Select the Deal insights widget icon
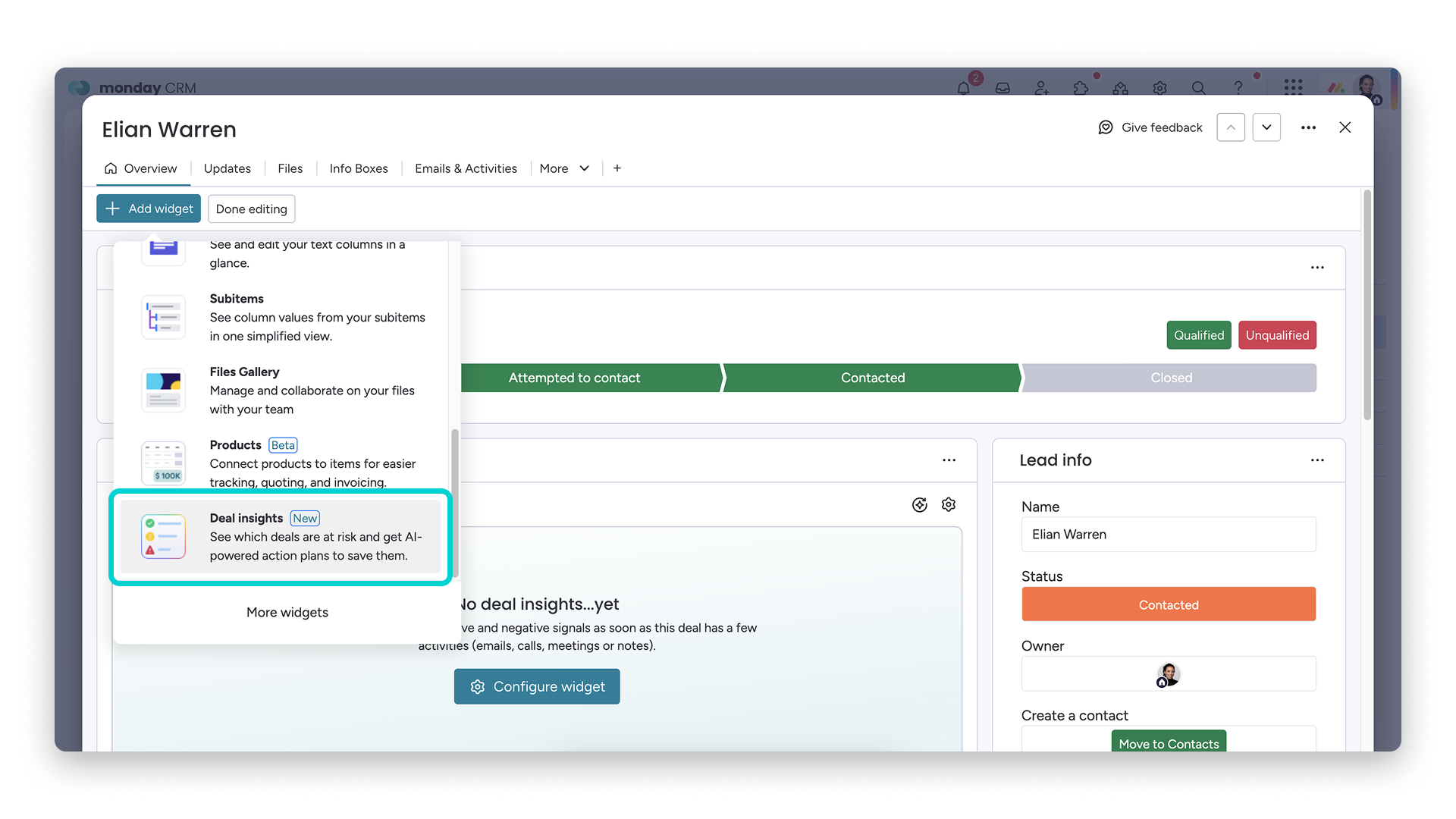 (163, 536)
